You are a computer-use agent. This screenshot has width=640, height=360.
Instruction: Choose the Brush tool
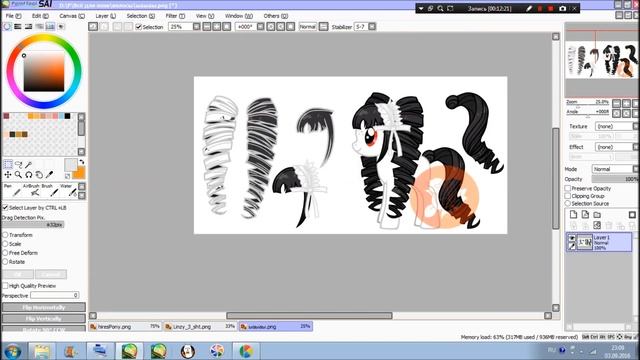coord(50,190)
